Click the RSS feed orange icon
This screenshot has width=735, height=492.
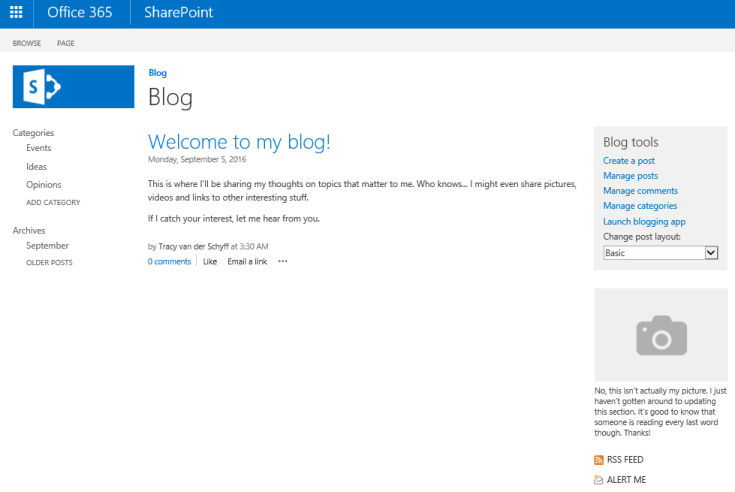(x=599, y=460)
